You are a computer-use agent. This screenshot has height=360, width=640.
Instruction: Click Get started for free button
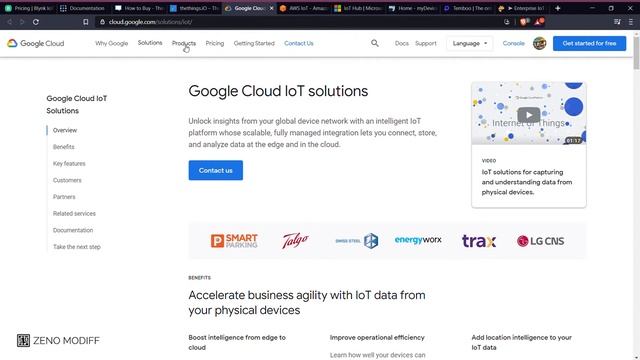pyautogui.click(x=589, y=43)
